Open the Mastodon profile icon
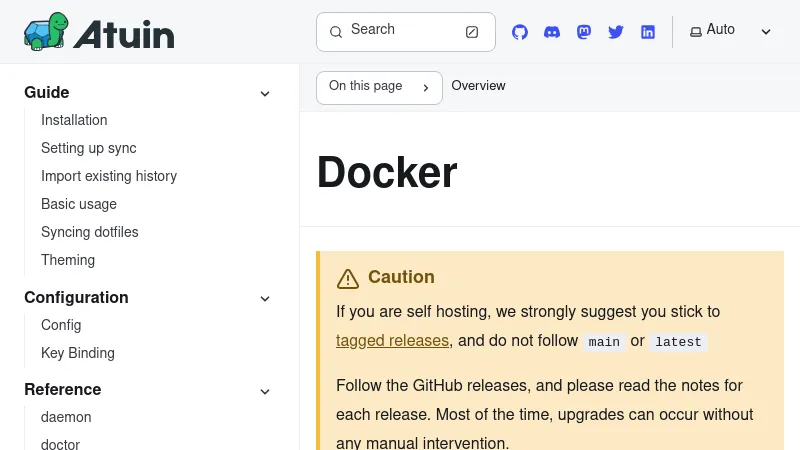Screen dimensions: 800x450 tap(584, 32)
